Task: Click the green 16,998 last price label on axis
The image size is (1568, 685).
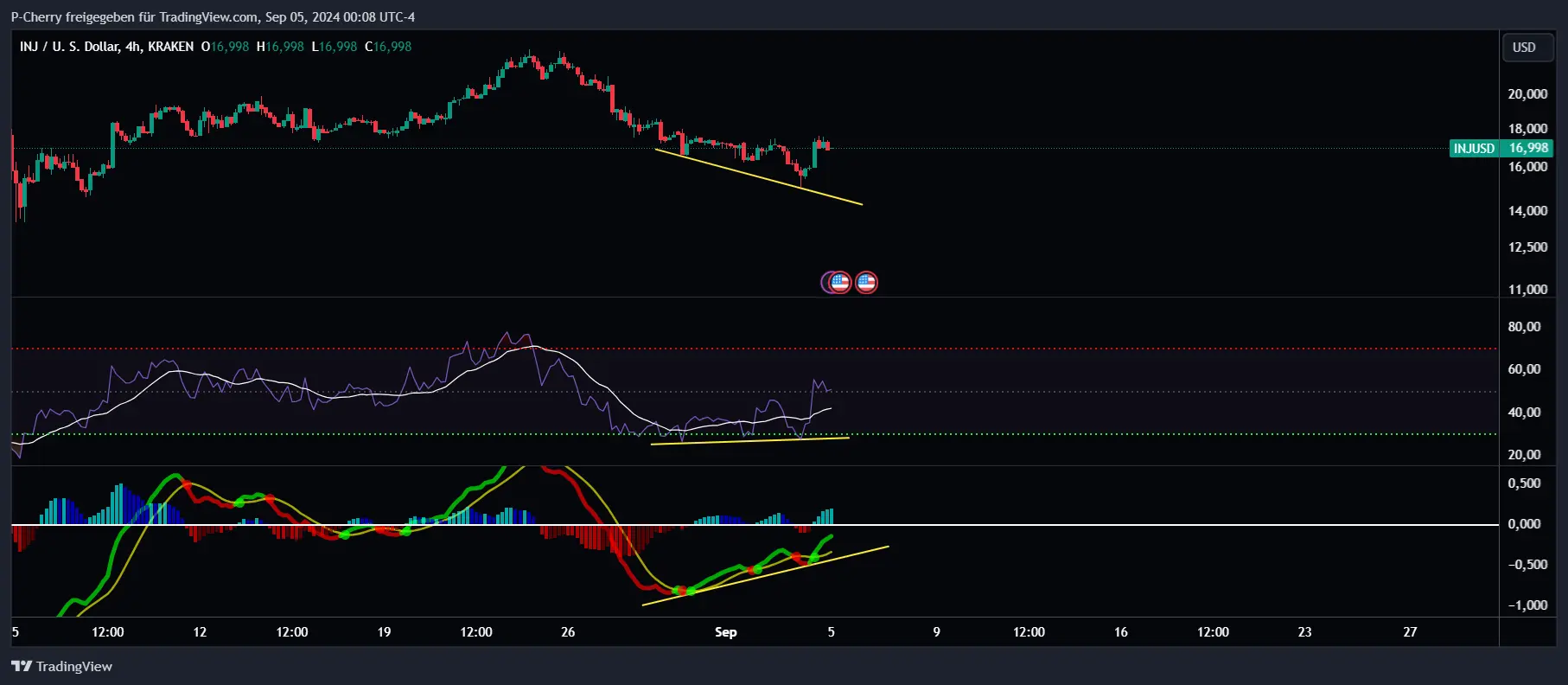Action: coord(1527,148)
